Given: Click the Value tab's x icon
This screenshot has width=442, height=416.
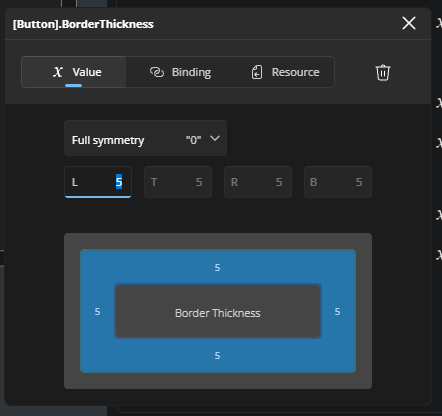Looking at the screenshot, I should click(x=58, y=72).
